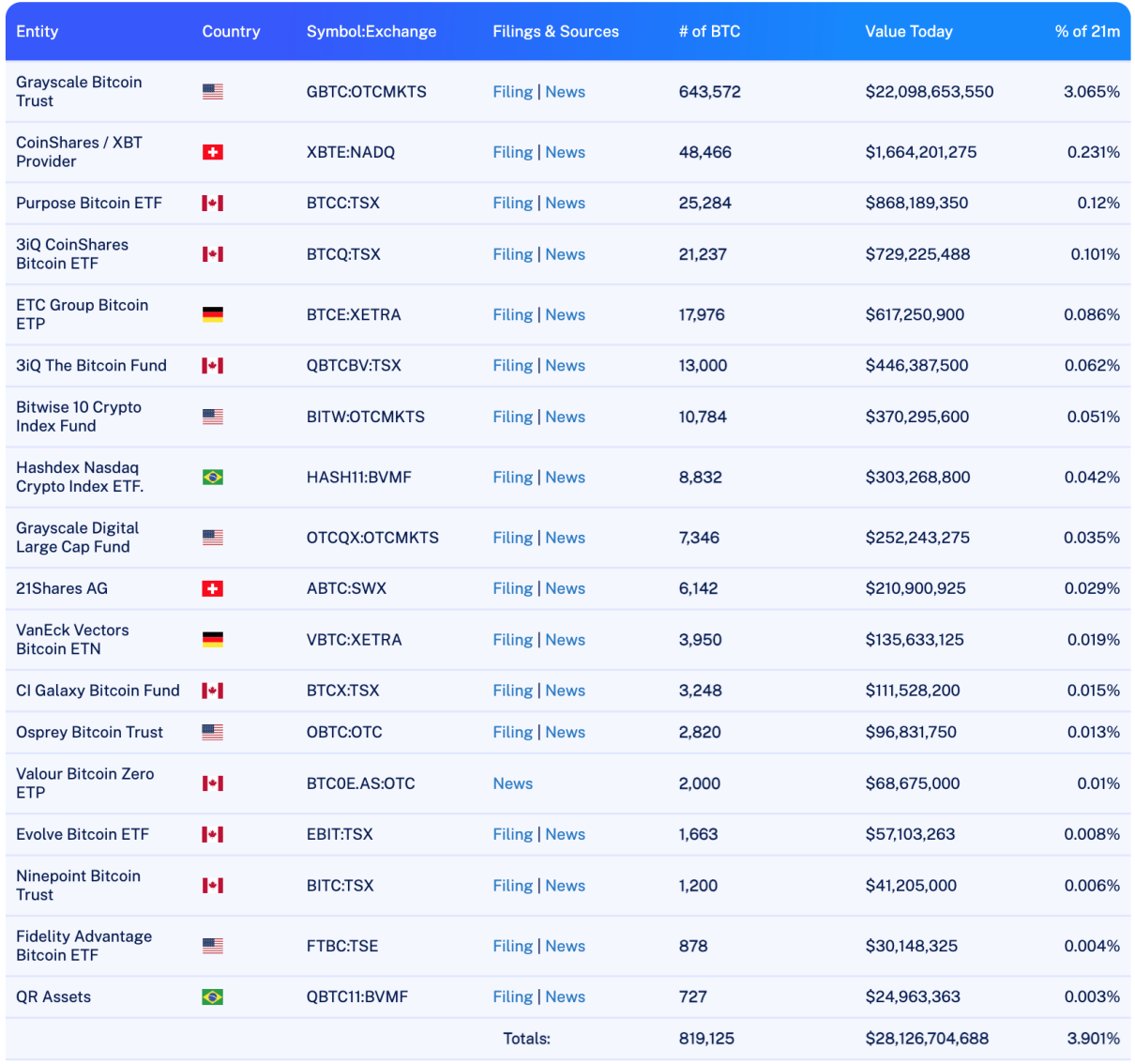1135x1064 pixels.
Task: Click the US flag for Osprey Bitcoin Trust
Action: click(213, 733)
